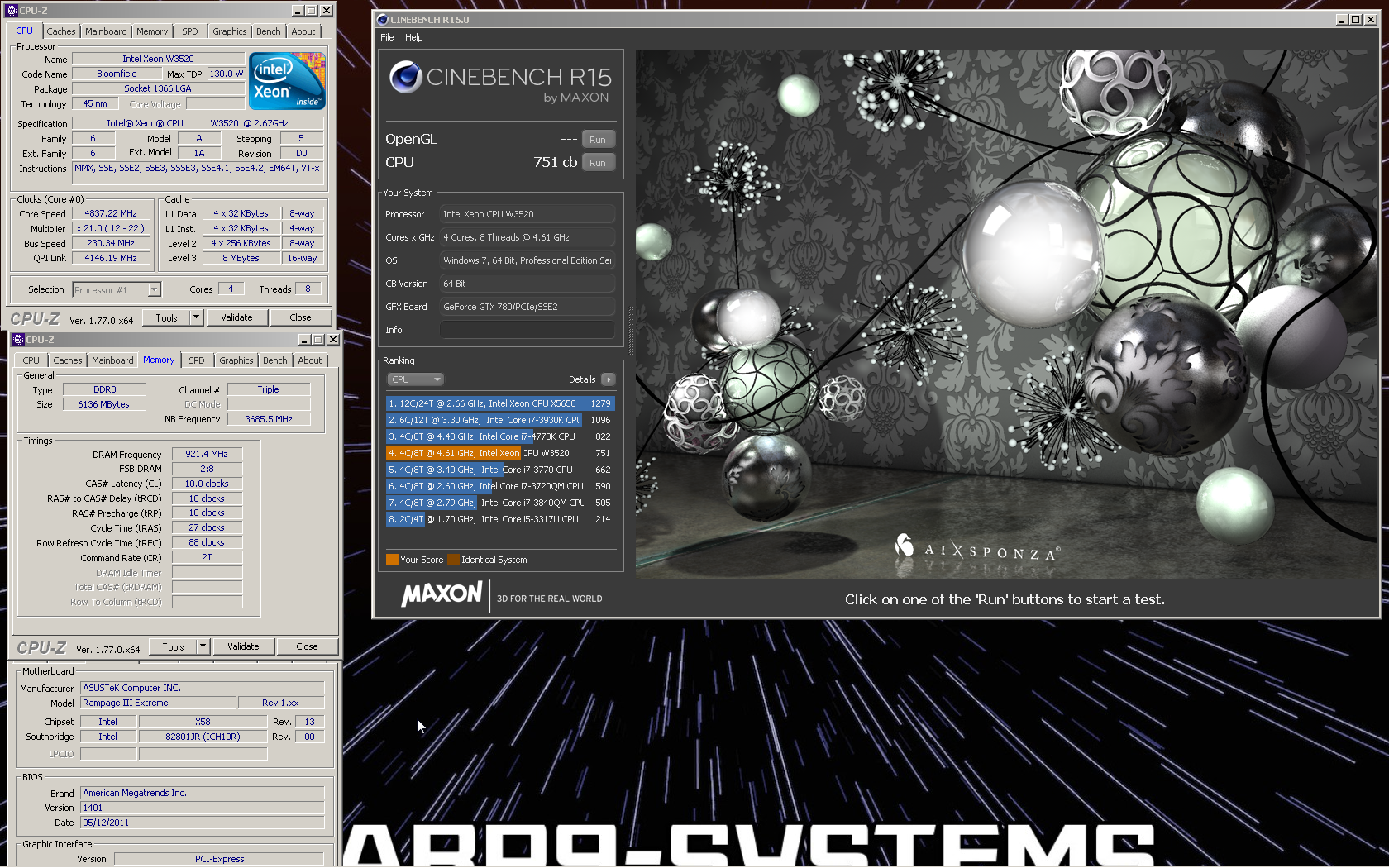The image size is (1389, 868).
Task: Click NB Frequency value 3685.5 MHz
Action: (x=269, y=419)
